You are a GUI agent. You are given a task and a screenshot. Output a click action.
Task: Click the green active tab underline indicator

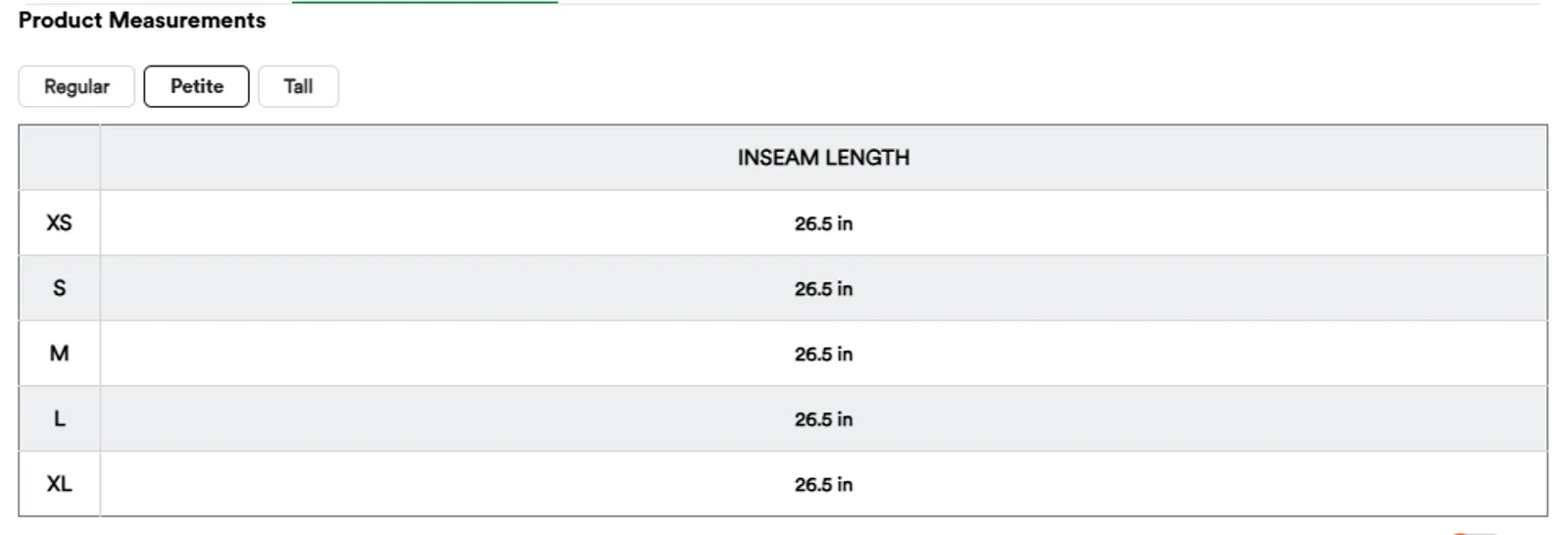click(424, 2)
